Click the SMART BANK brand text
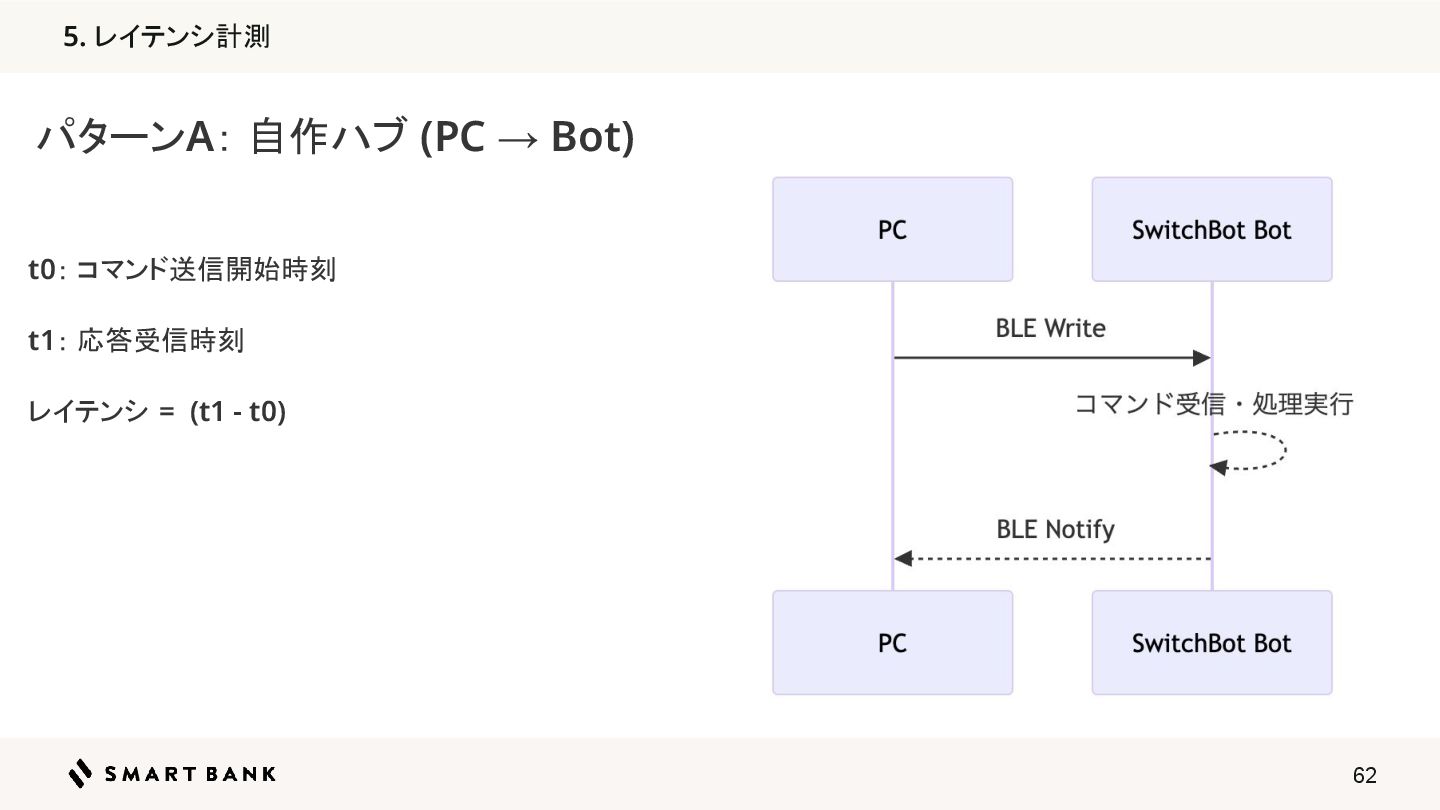 [190, 774]
